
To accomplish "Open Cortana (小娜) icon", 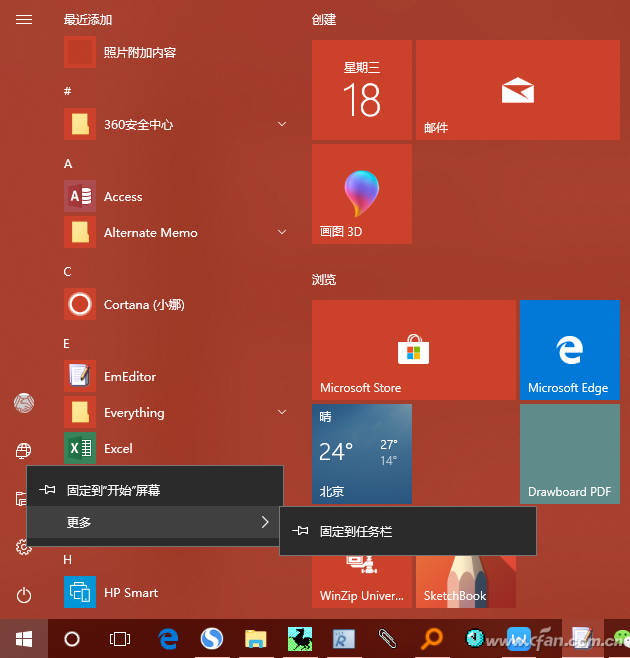I will point(80,304).
